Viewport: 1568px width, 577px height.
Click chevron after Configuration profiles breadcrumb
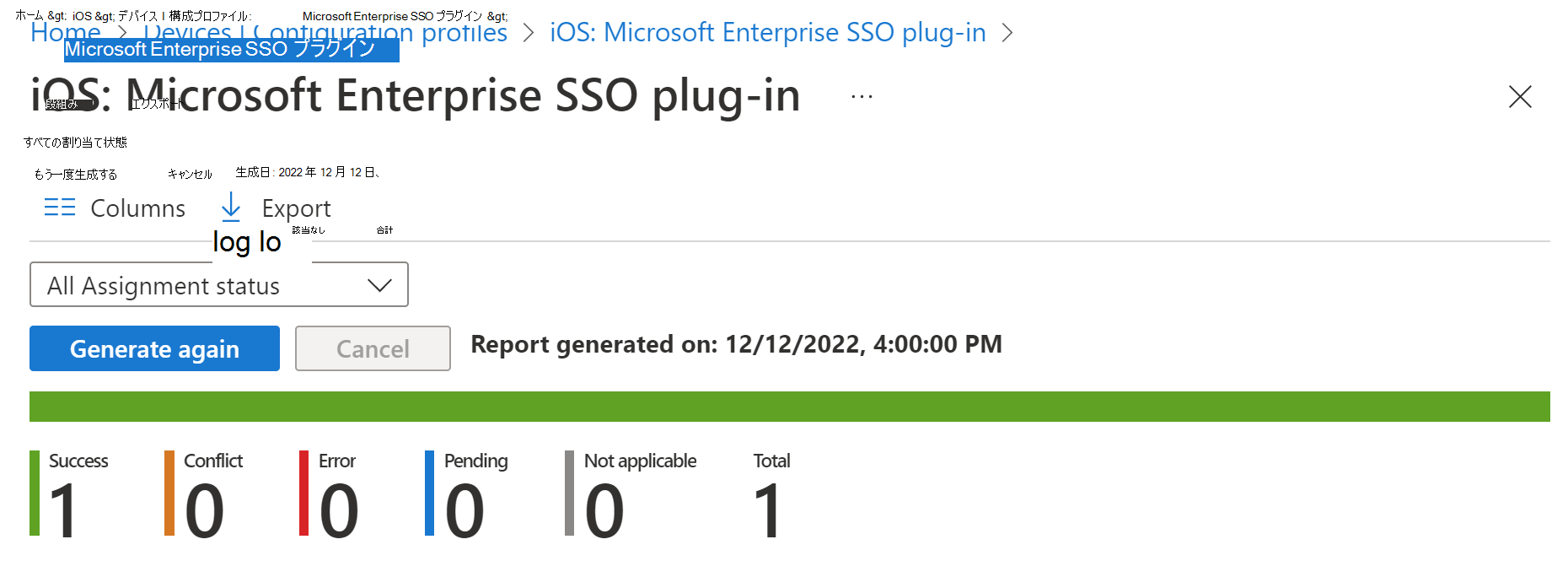tap(529, 33)
